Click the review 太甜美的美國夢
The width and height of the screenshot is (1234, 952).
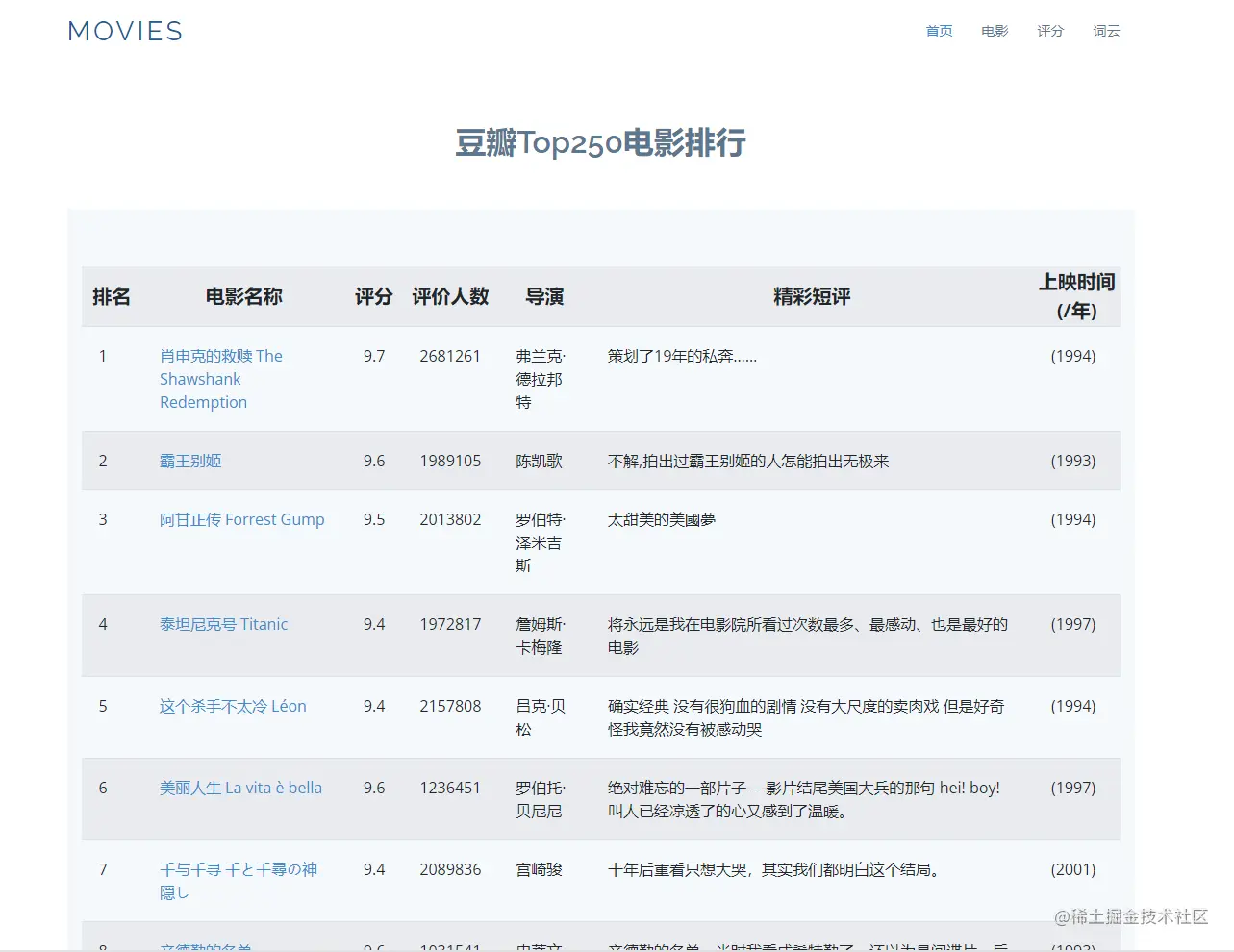click(x=662, y=519)
